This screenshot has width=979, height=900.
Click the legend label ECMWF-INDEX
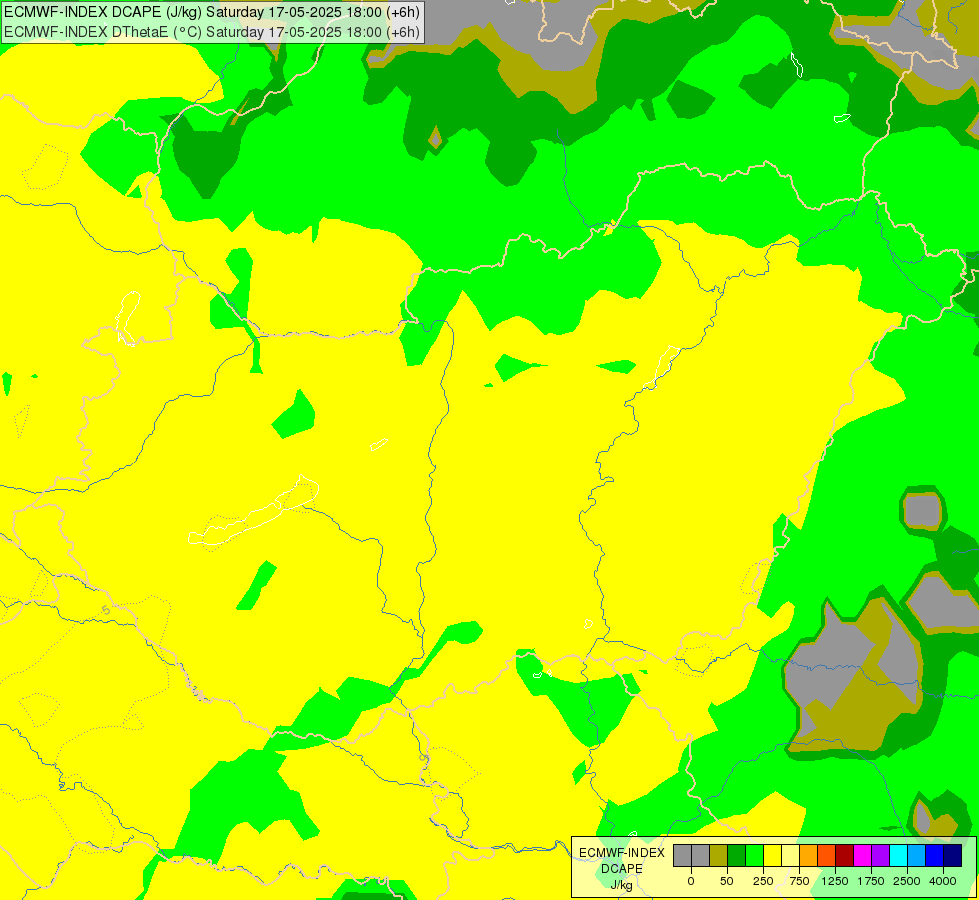click(x=622, y=853)
